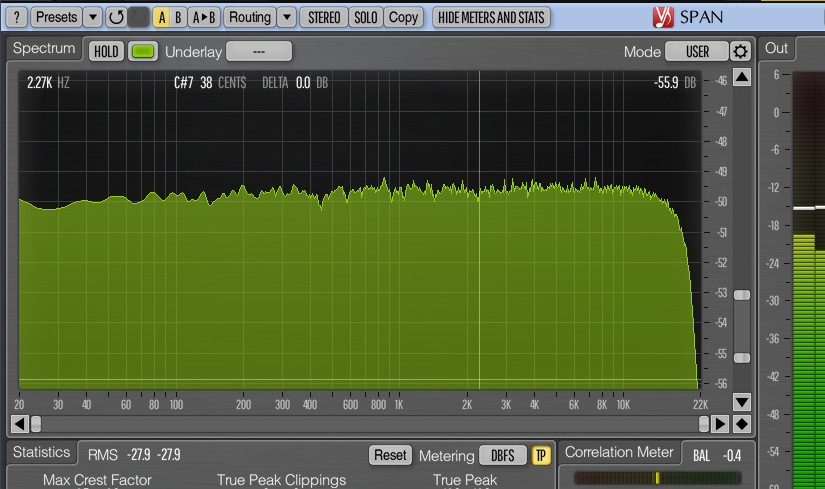Open the Underlay selector

click(259, 52)
